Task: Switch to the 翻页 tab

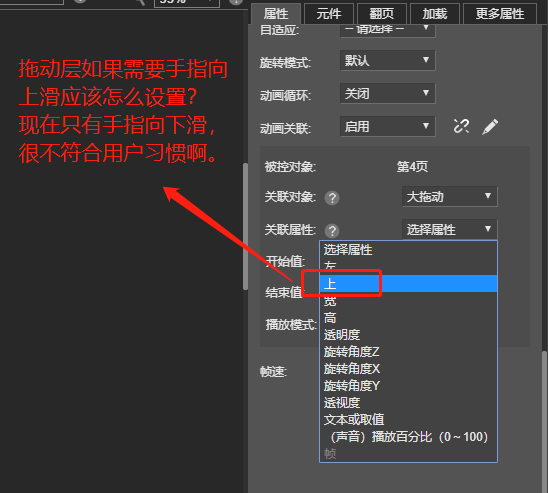Action: [x=382, y=14]
